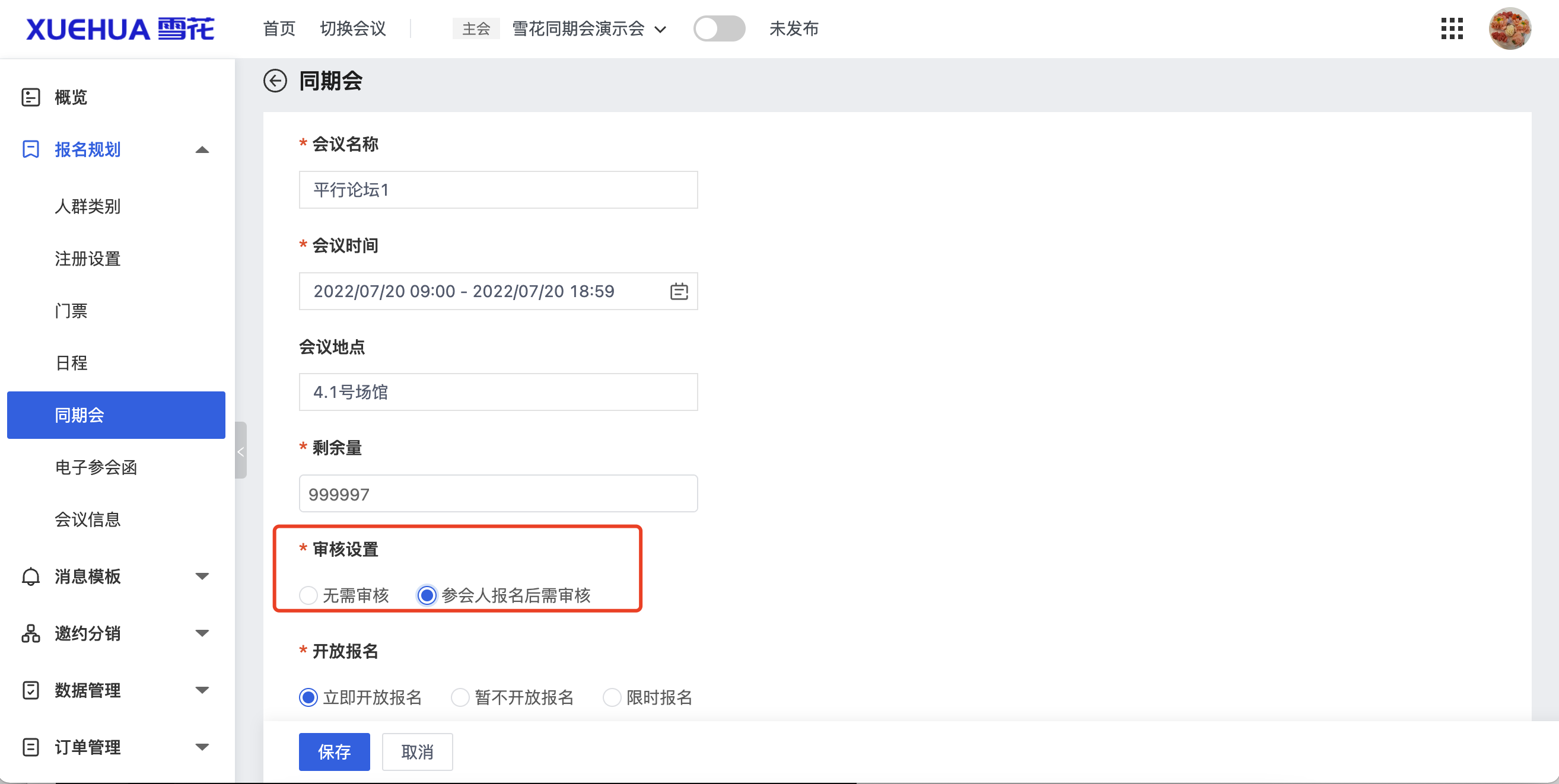Open 电子参会函 in the sidebar
Viewport: 1559px width, 784px height.
point(96,468)
